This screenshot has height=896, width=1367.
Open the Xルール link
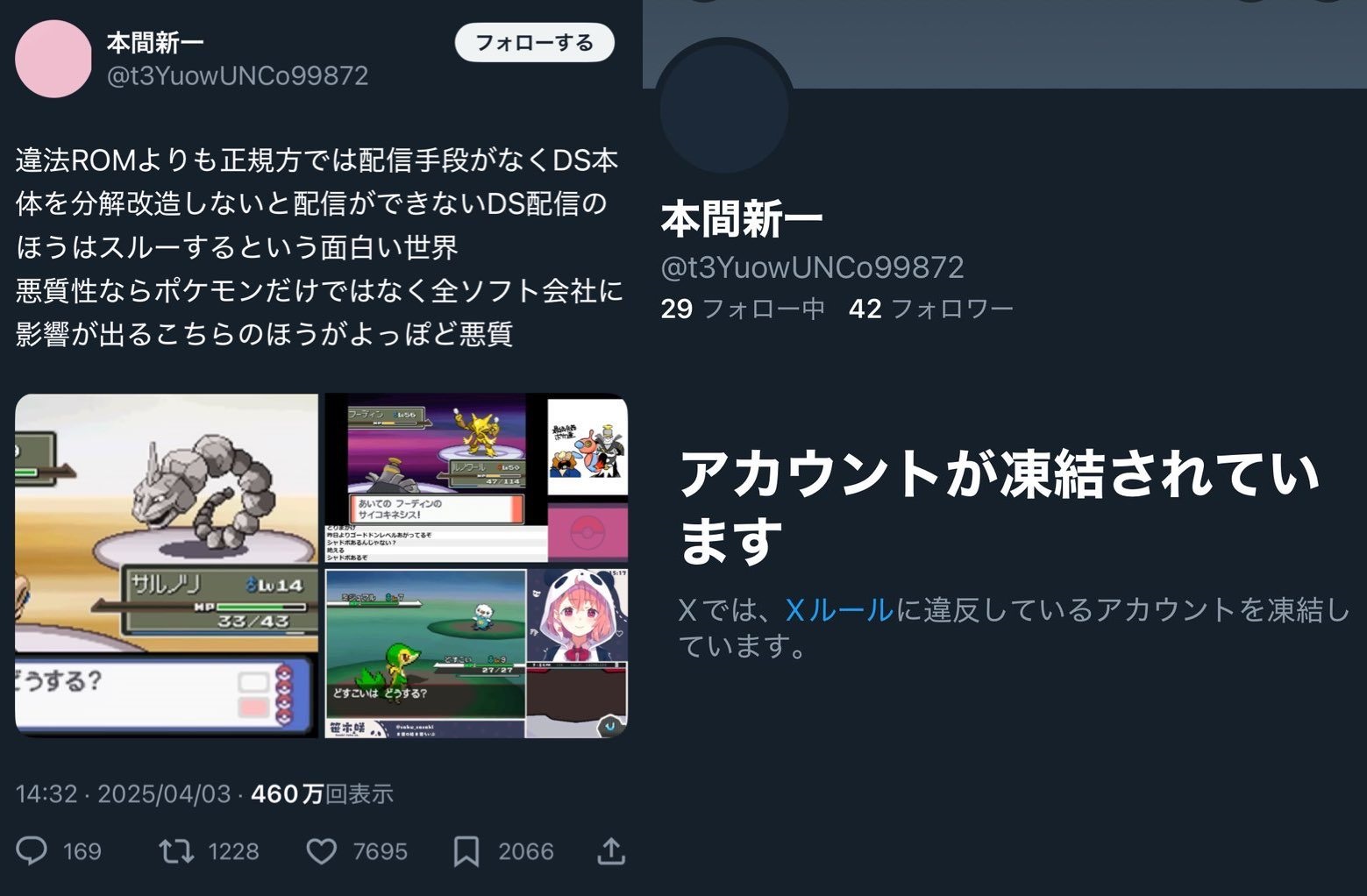coord(839,609)
